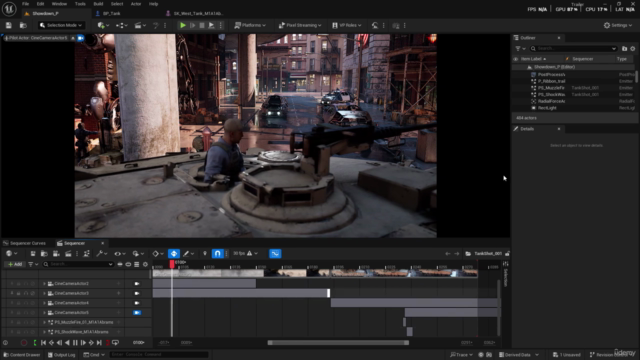
Task: Open the VP Roles dropdown
Action: 347,25
